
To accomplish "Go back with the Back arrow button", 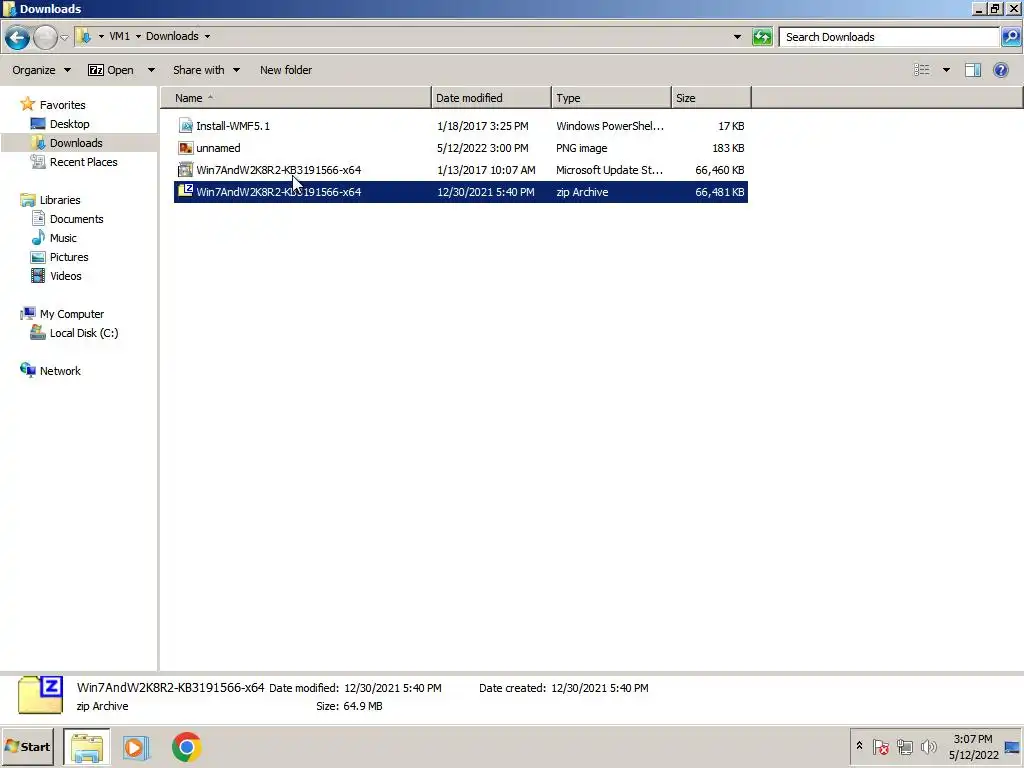I will pyautogui.click(x=18, y=37).
